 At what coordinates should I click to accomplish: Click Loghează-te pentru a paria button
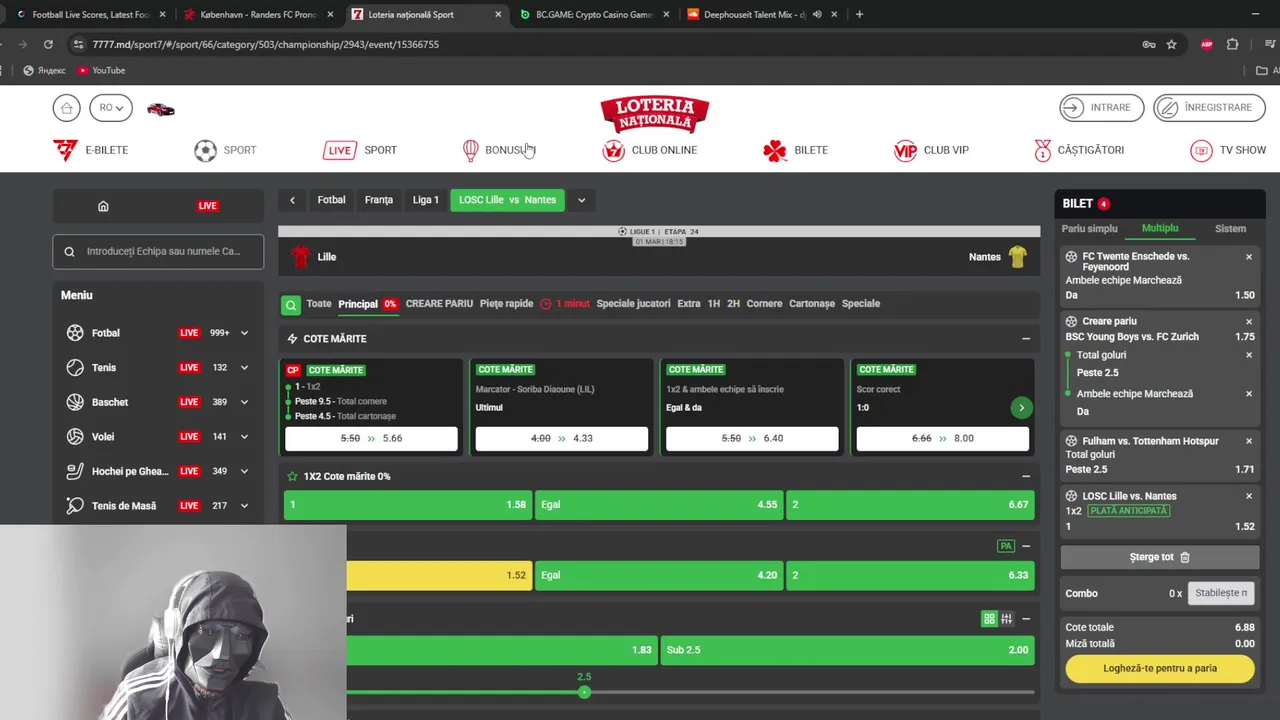[x=1160, y=668]
